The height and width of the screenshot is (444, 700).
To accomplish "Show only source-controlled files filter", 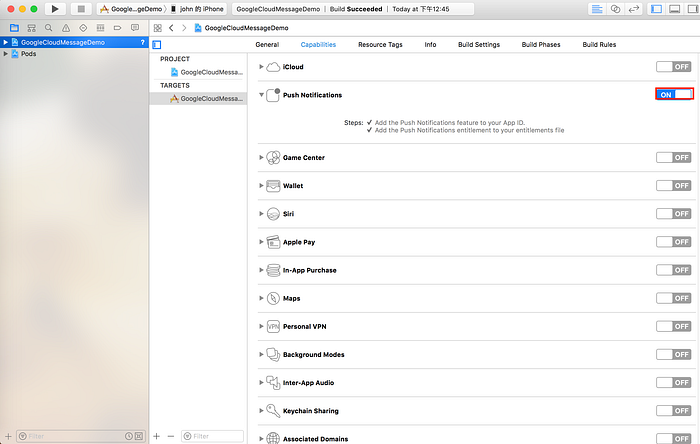I will pyautogui.click(x=139, y=436).
